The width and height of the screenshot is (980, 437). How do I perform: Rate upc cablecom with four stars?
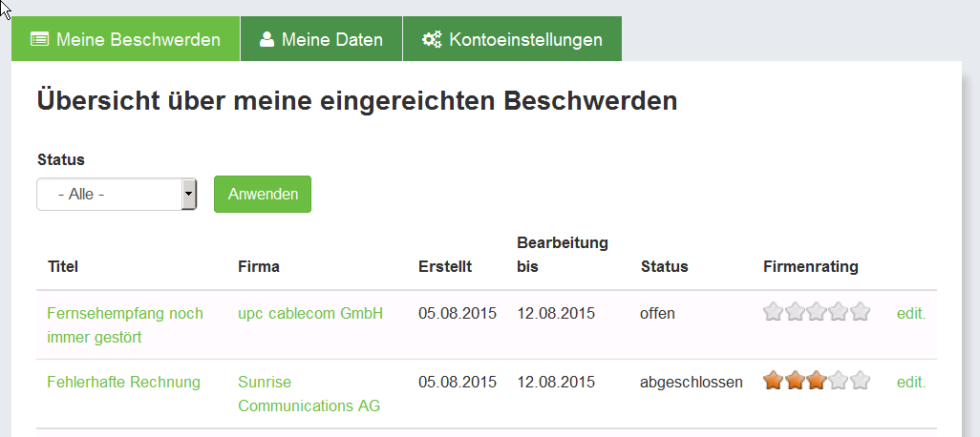pyautogui.click(x=839, y=311)
